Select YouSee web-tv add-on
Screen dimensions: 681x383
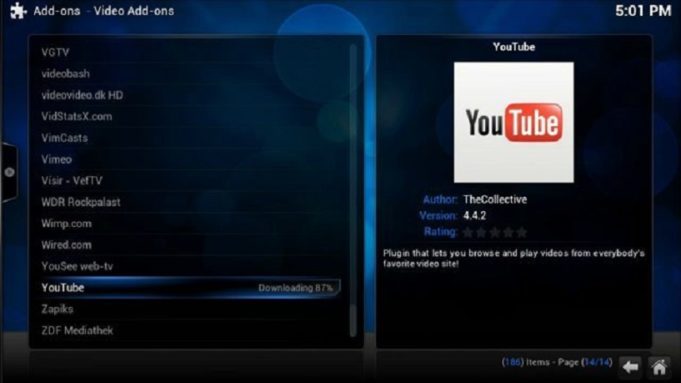click(x=191, y=266)
